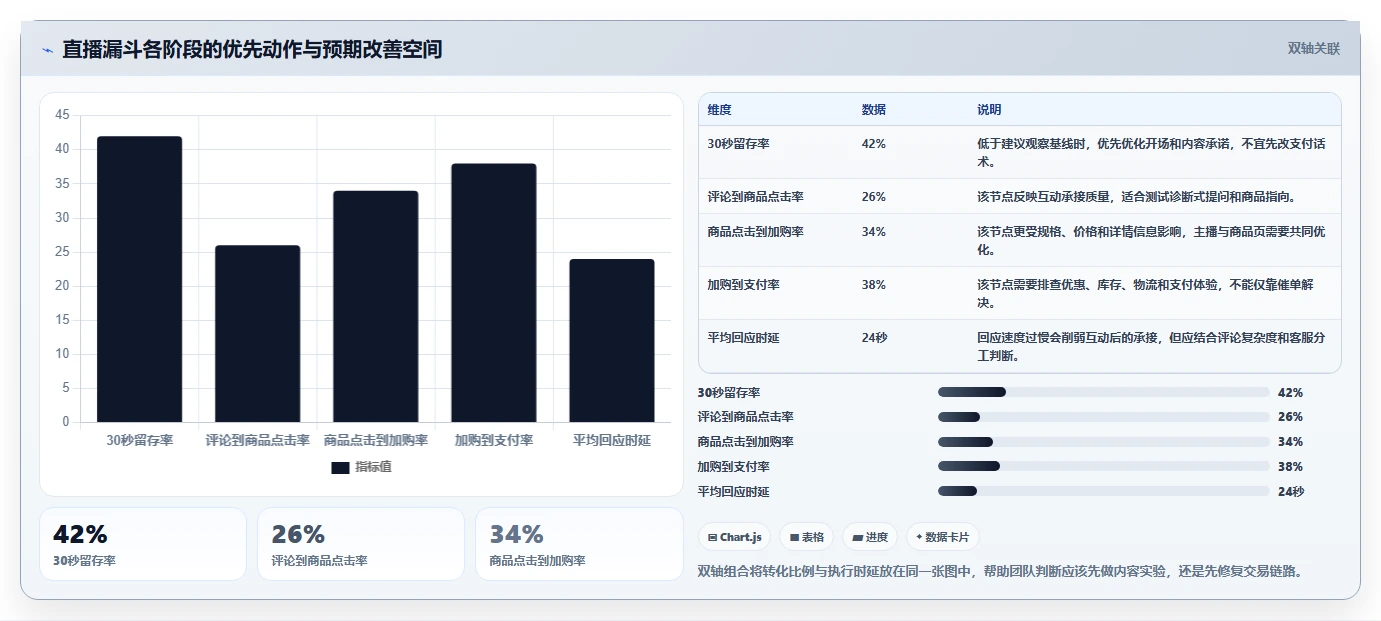Click the 38% progress value label
The height and width of the screenshot is (621, 1381).
click(1290, 467)
